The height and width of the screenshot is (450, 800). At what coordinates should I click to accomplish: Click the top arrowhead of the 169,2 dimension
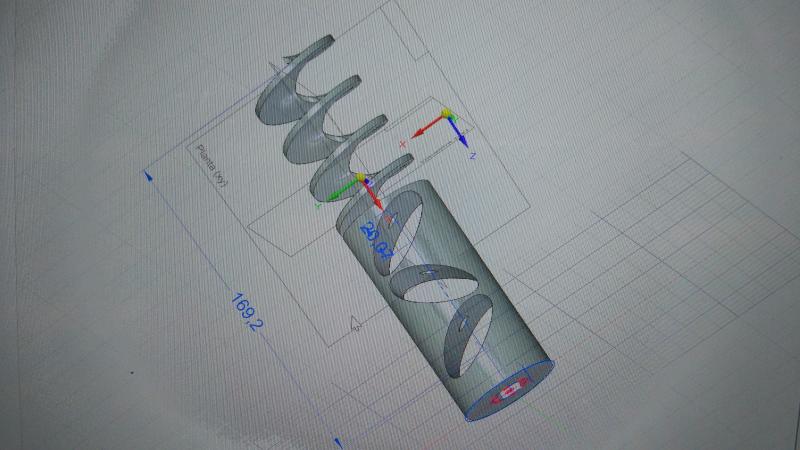[148, 176]
